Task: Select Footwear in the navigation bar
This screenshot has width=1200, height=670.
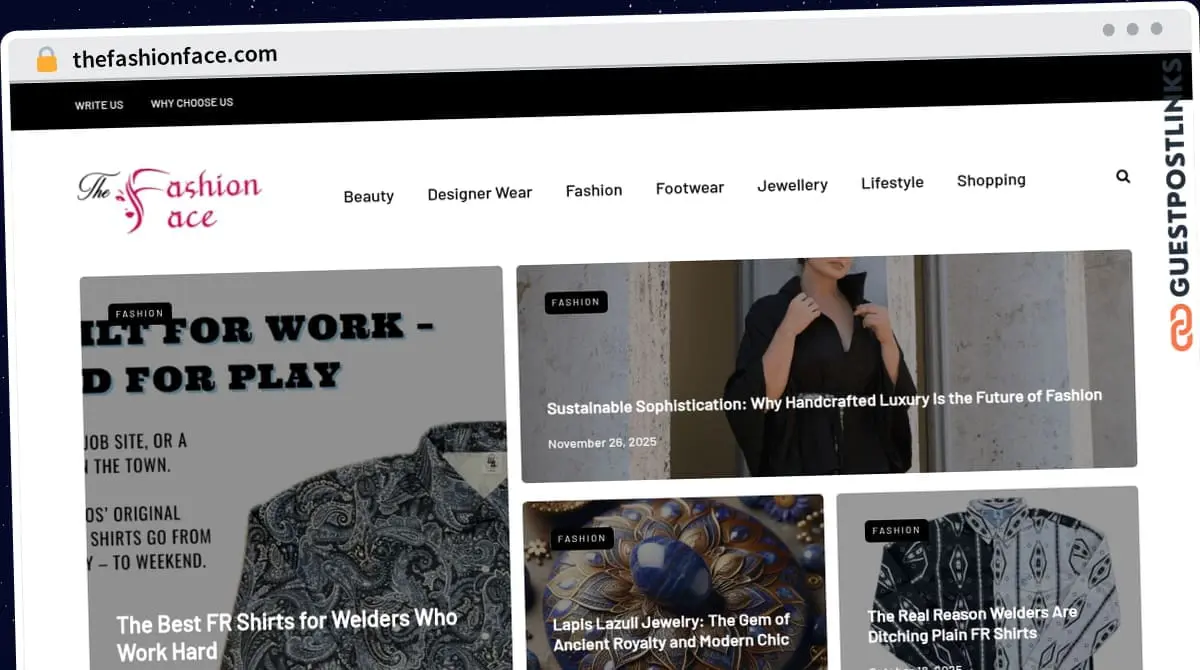Action: (690, 187)
